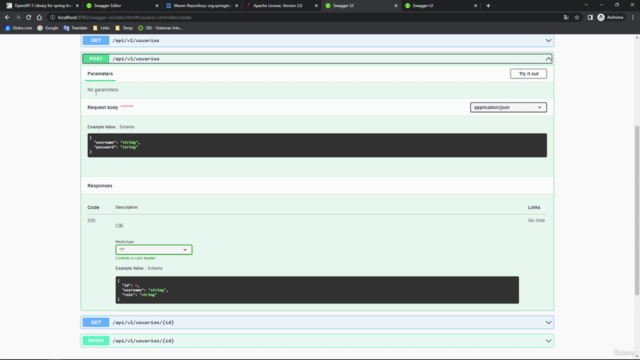Click the 'Responses' heading

pos(100,186)
